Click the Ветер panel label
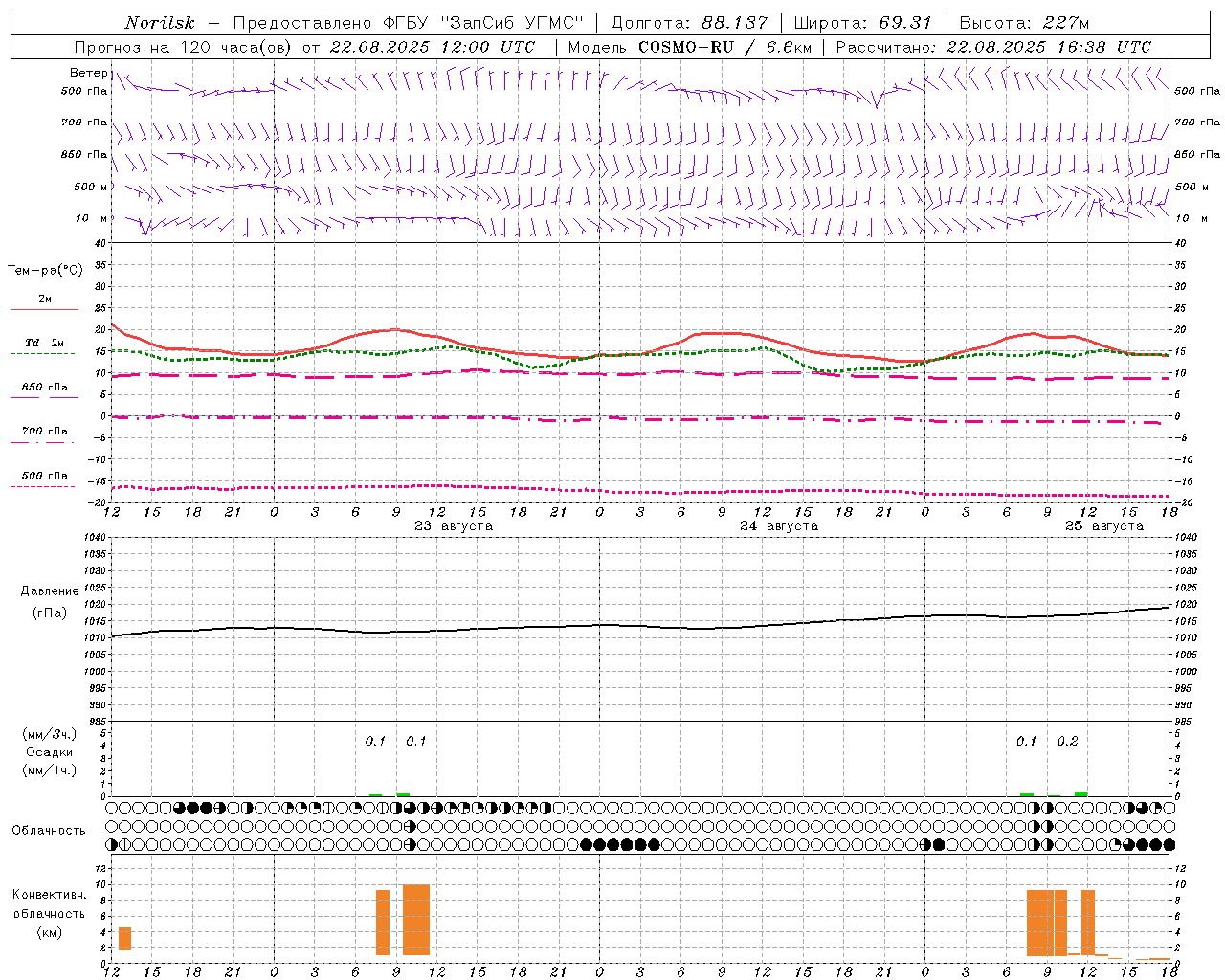This screenshot has width=1225, height=980. pos(88,73)
